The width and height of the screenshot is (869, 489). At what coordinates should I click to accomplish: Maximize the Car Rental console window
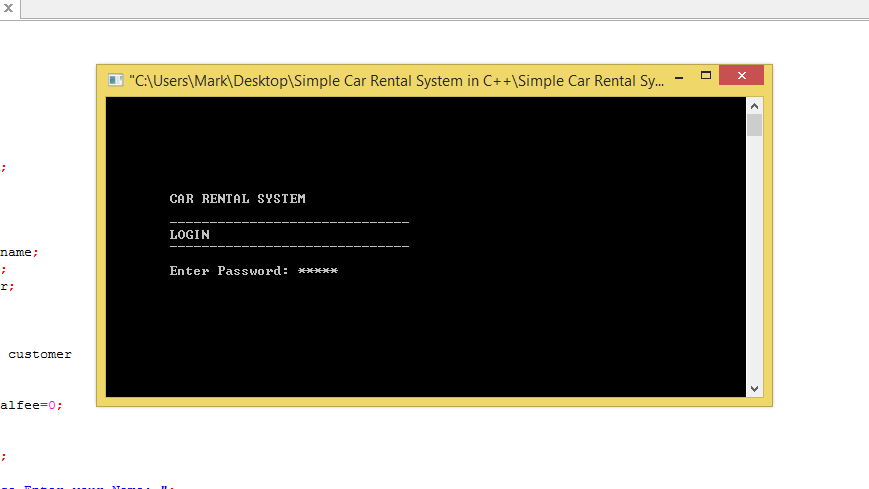(705, 77)
